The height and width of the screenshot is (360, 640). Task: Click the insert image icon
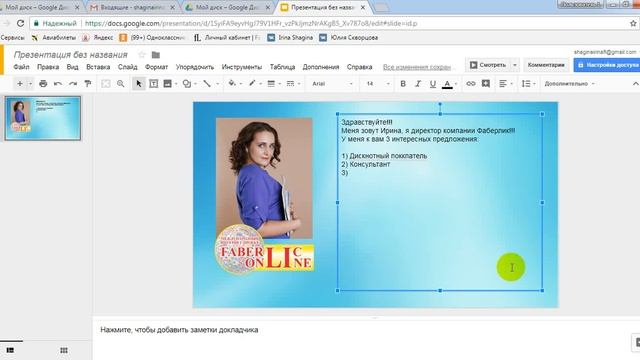(x=167, y=84)
